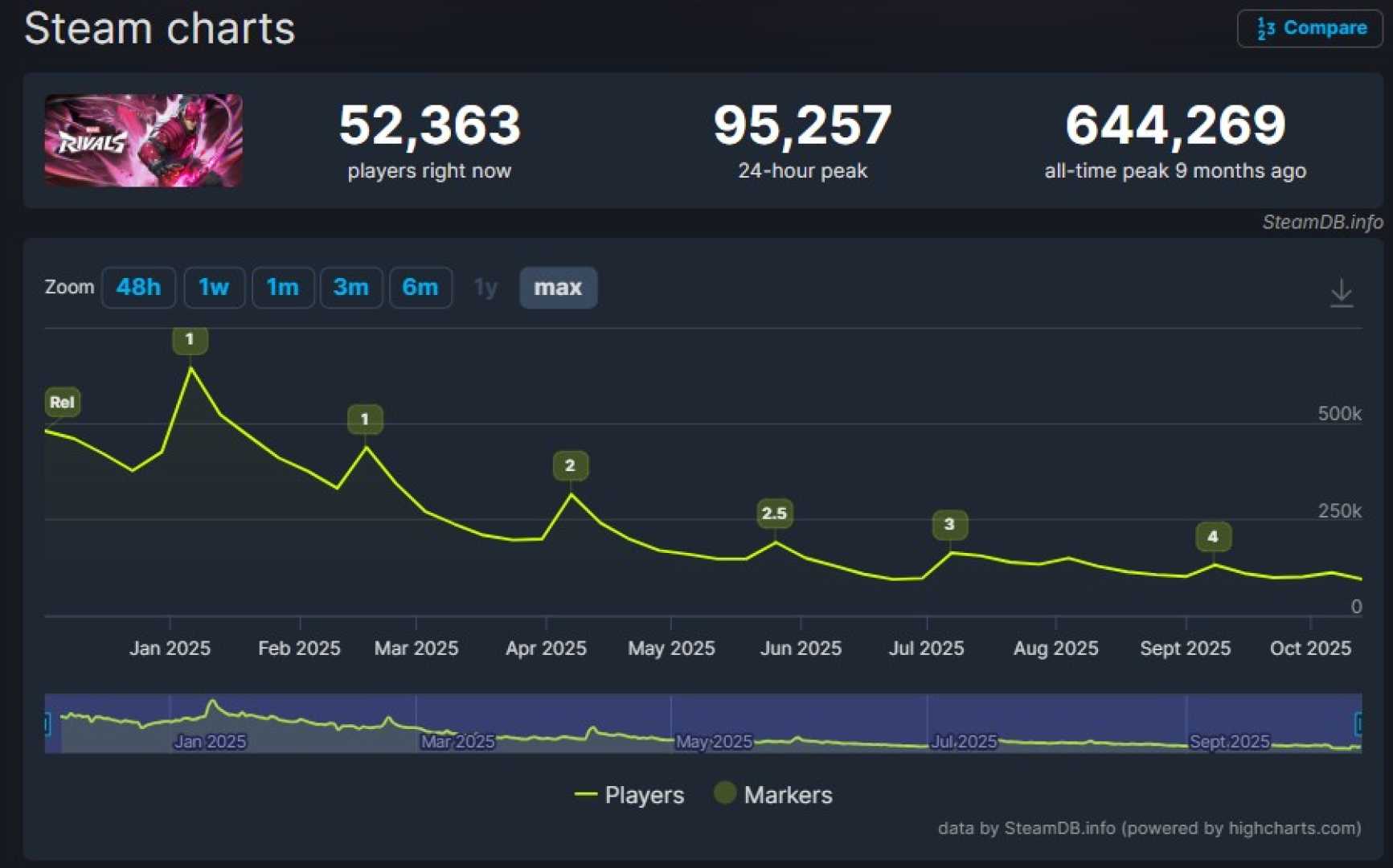Click the right navigator range handle

pos(1358,724)
